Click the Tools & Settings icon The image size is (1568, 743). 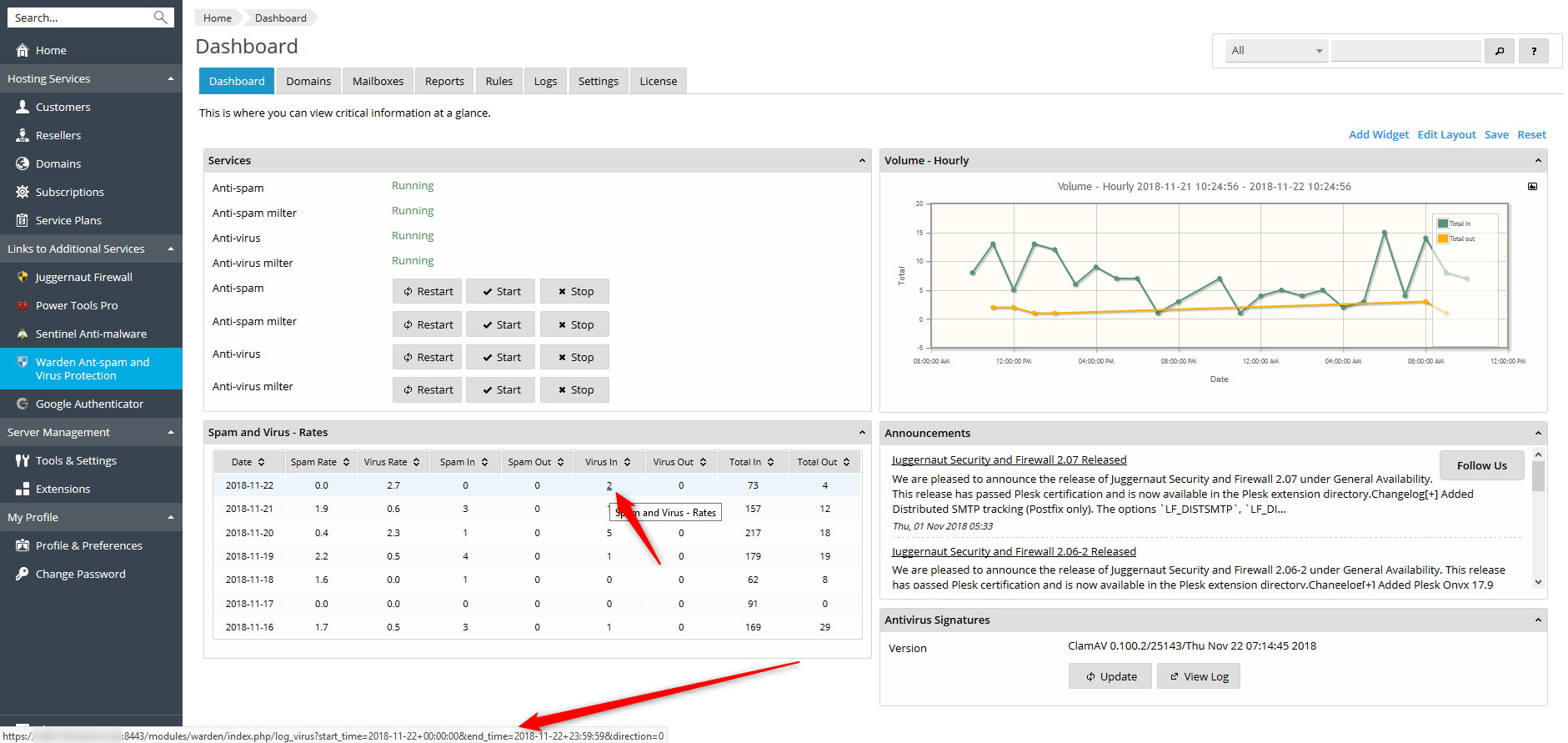pos(23,460)
